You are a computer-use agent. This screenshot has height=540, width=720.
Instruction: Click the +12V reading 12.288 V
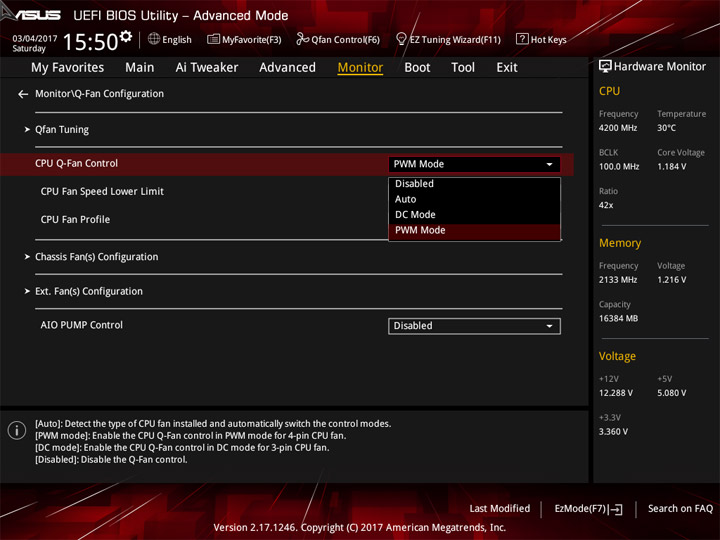tap(615, 393)
